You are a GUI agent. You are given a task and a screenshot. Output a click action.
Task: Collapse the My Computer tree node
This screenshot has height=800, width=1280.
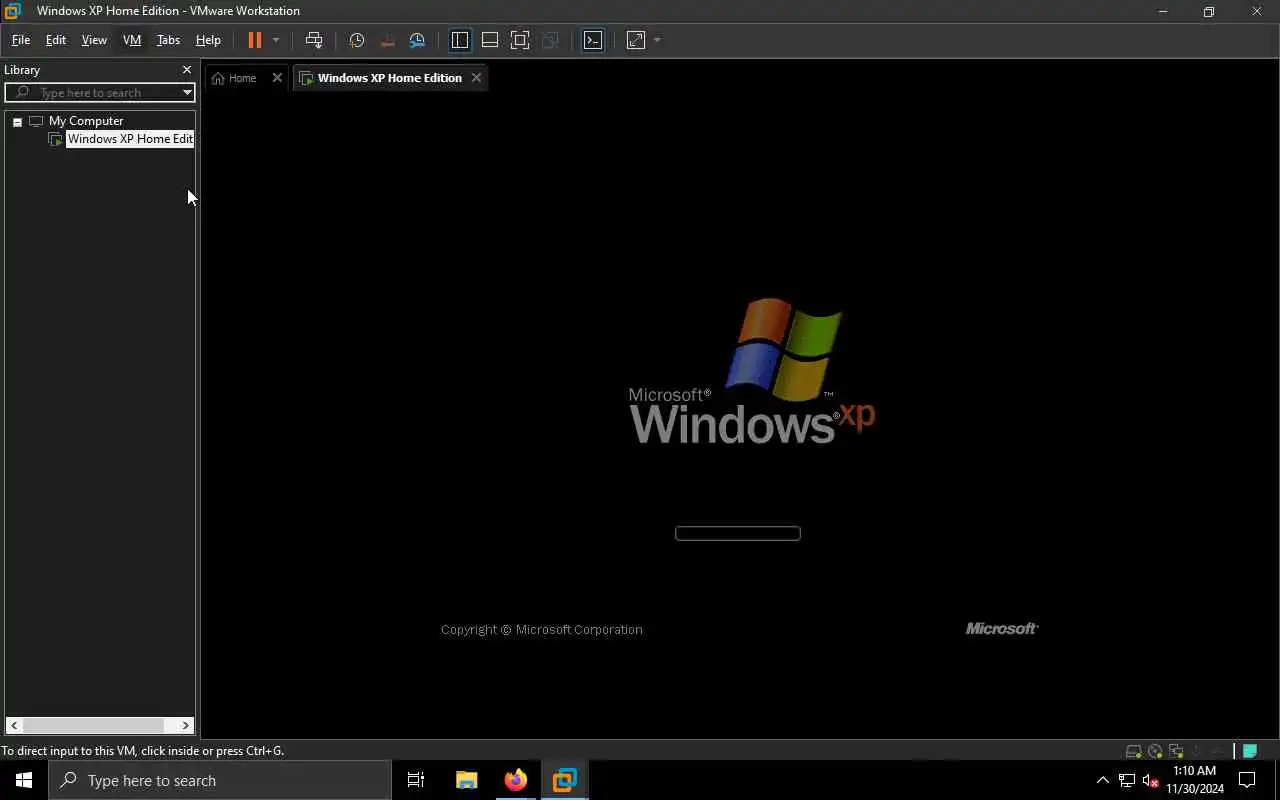point(17,121)
